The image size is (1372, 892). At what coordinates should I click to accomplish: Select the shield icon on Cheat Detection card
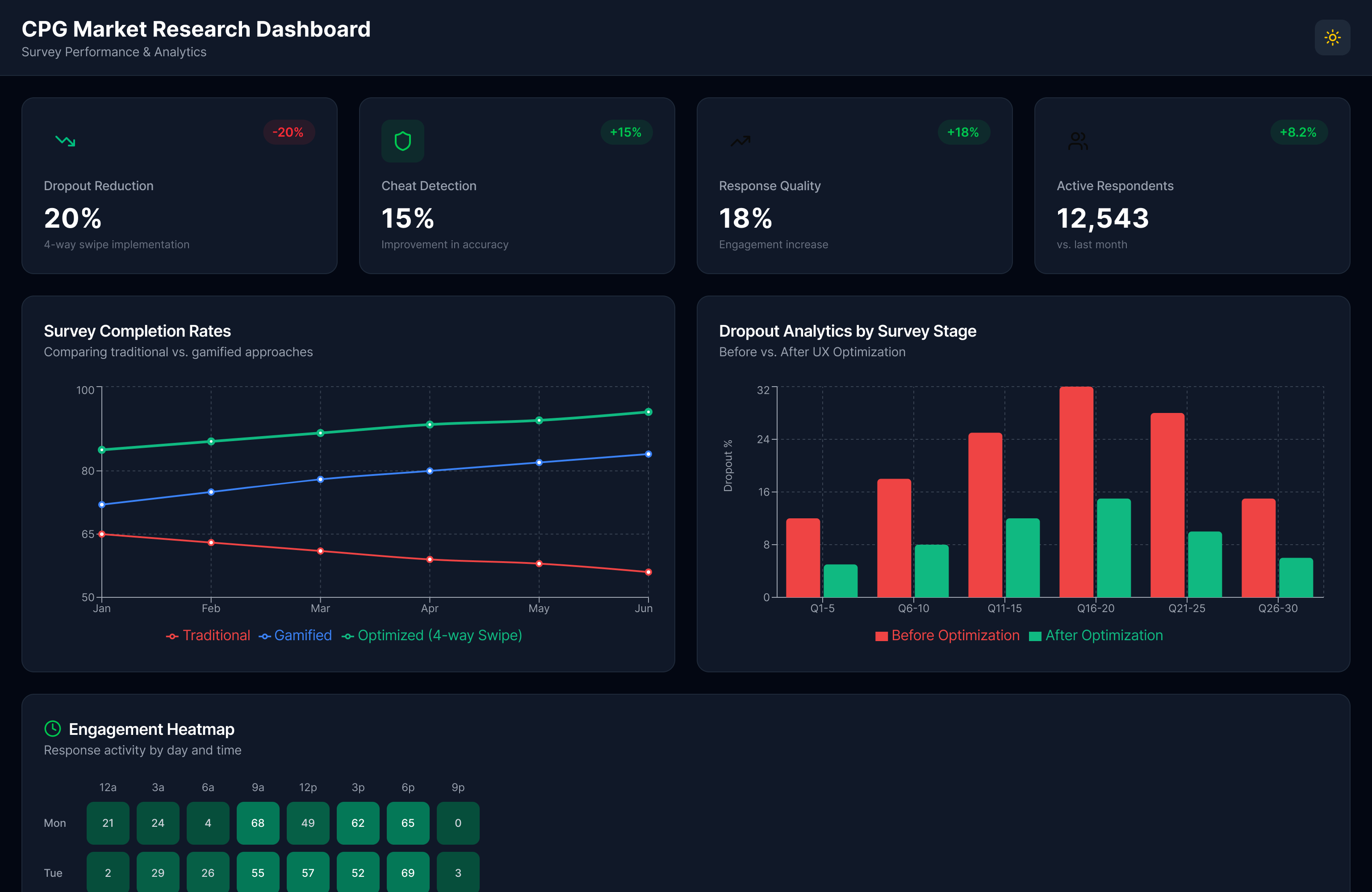click(402, 141)
